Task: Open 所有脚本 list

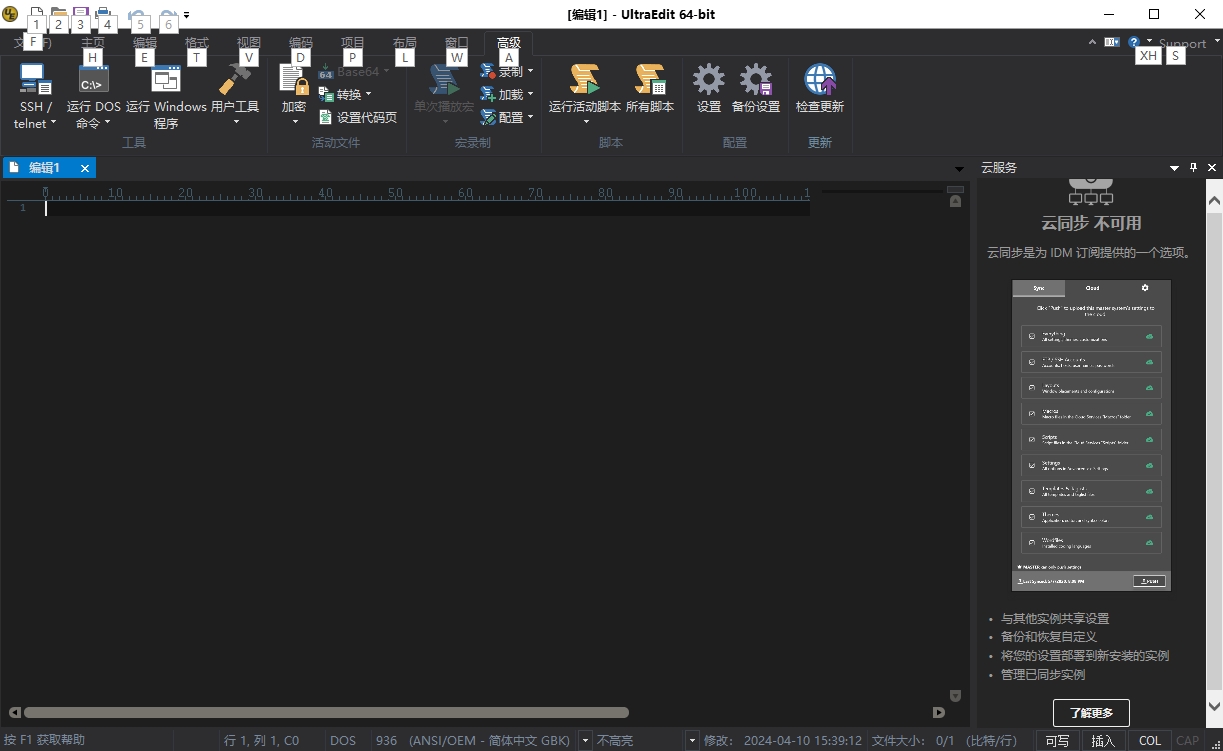Action: 650,80
